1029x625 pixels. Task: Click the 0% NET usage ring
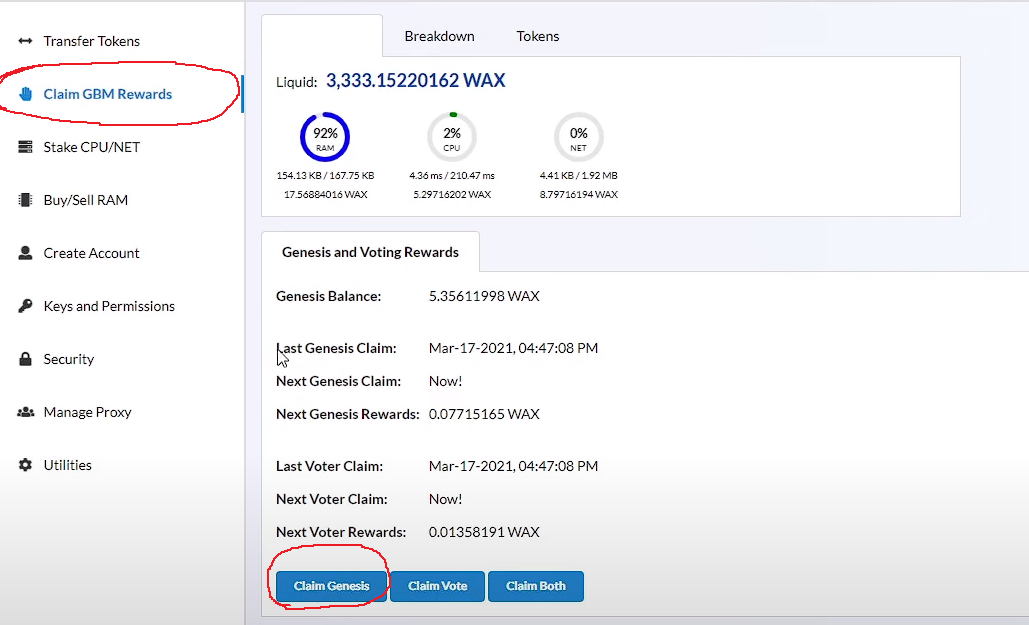578,137
